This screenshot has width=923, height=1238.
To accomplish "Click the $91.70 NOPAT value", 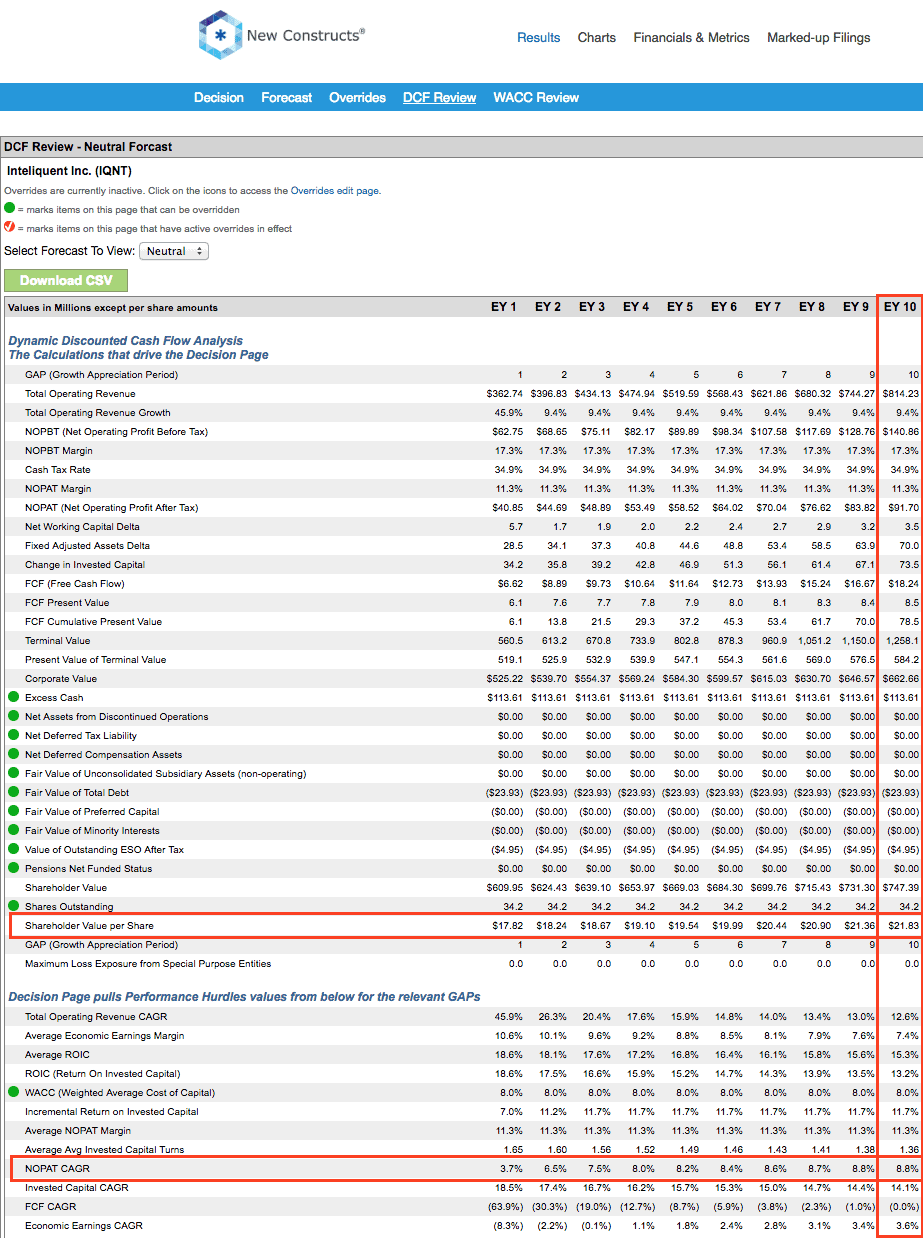I will pyautogui.click(x=905, y=507).
